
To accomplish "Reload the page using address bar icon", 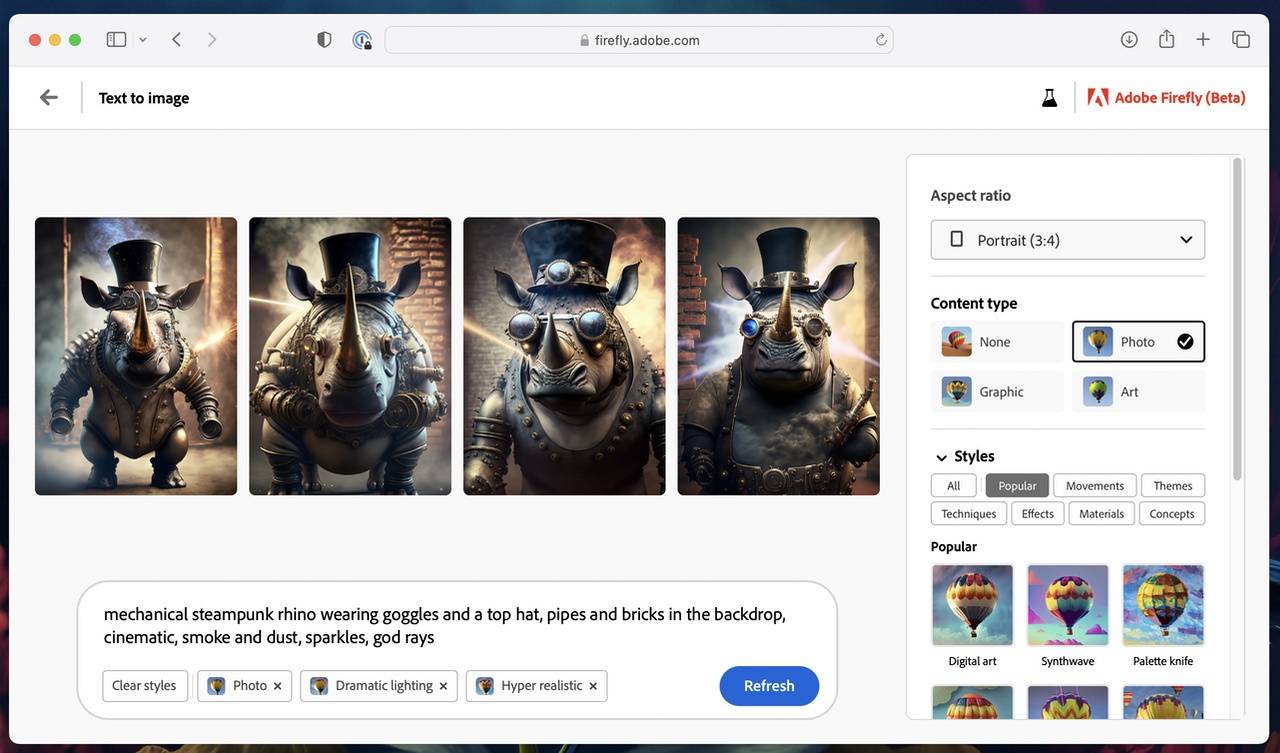I will (x=881, y=40).
